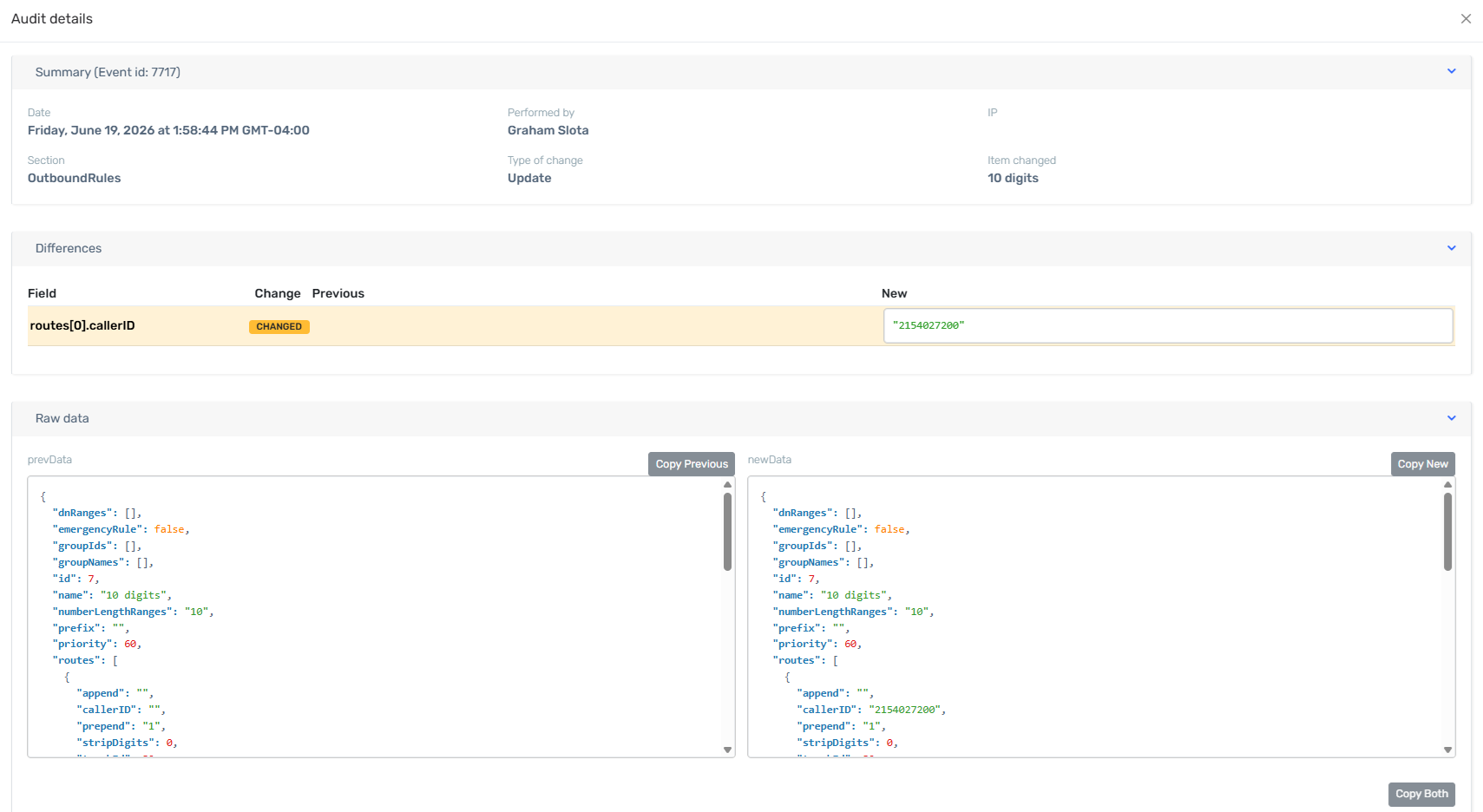
Task: Close the Audit details dialog
Action: click(1466, 19)
